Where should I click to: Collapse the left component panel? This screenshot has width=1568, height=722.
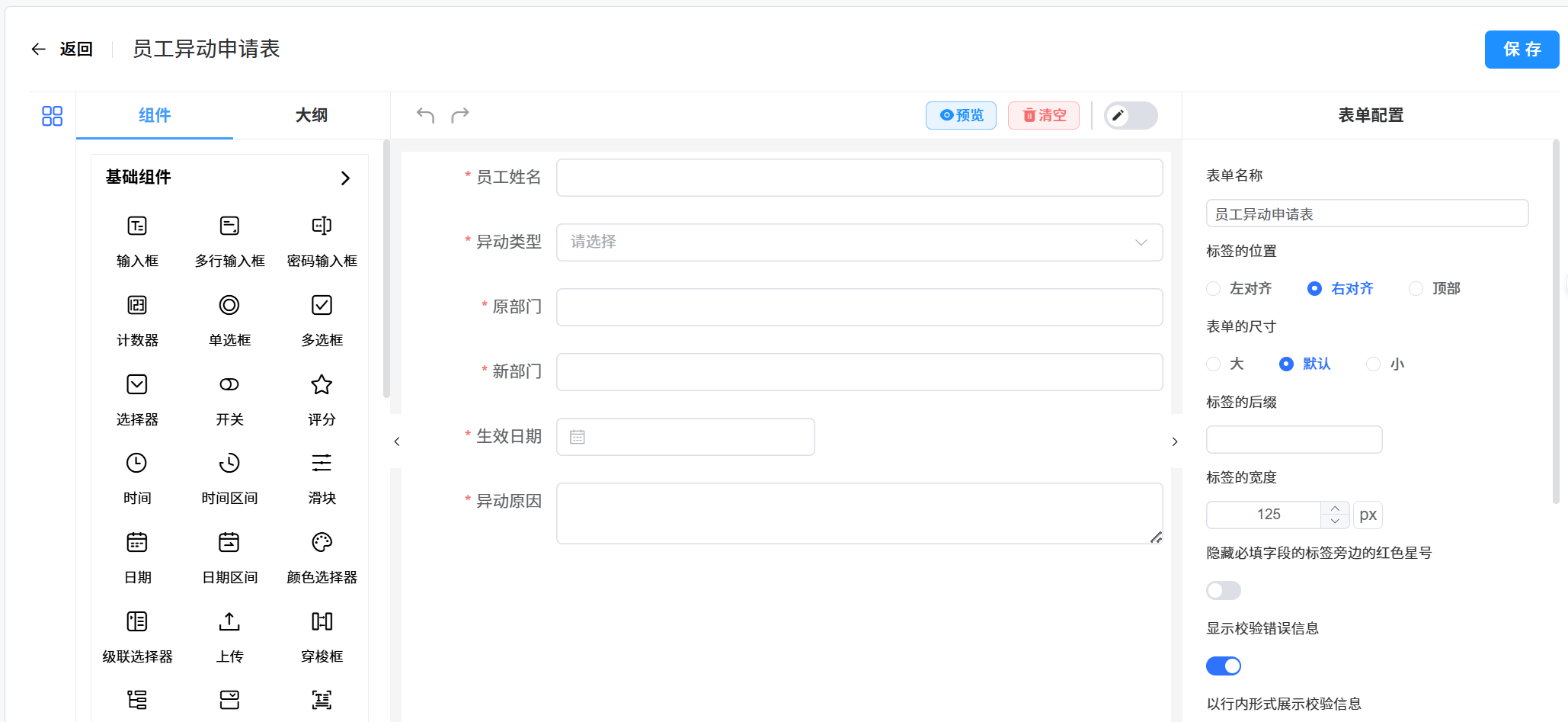tap(395, 441)
